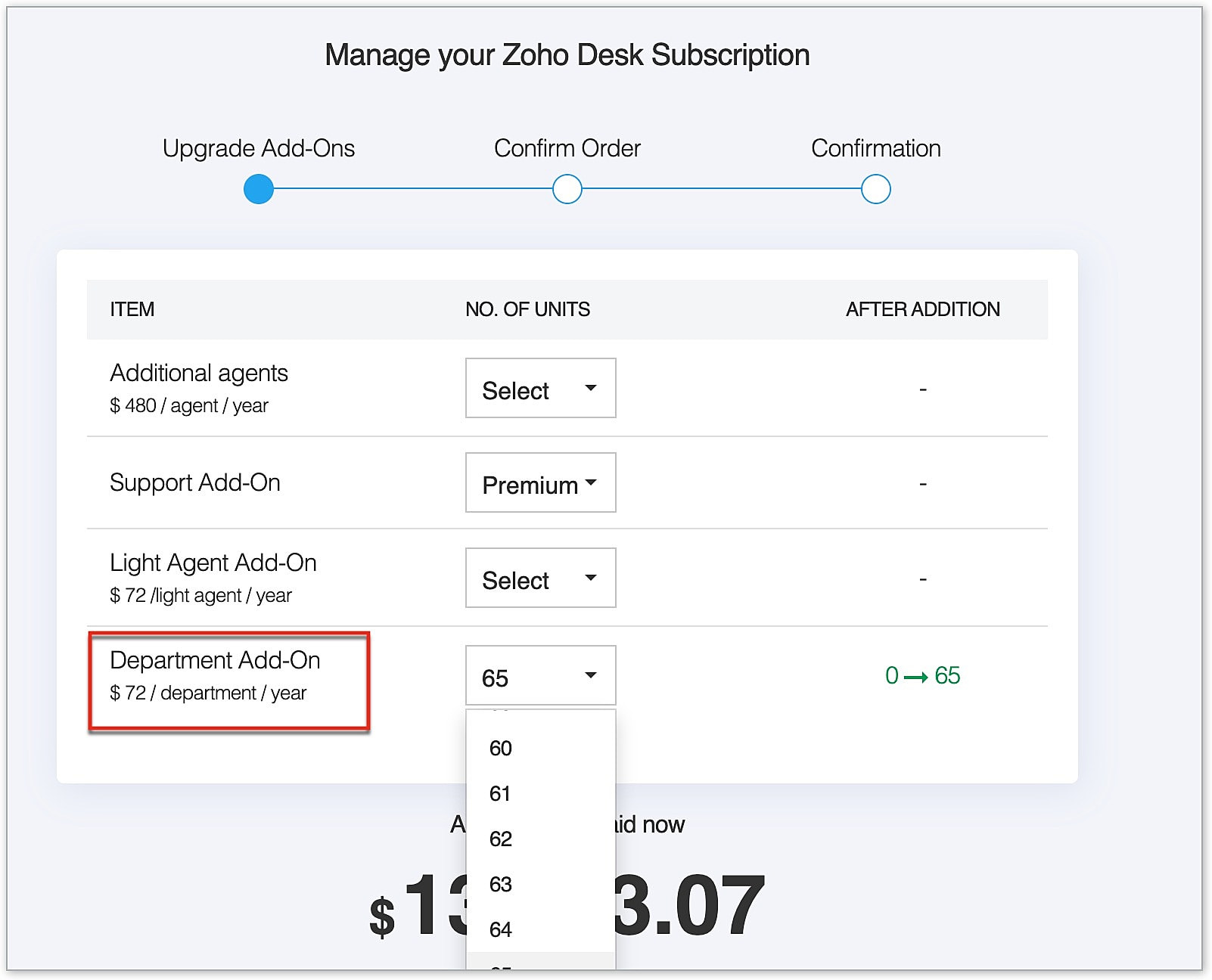Open the Support Add-On Premium dropdown
This screenshot has height=980, width=1212.
(x=540, y=482)
